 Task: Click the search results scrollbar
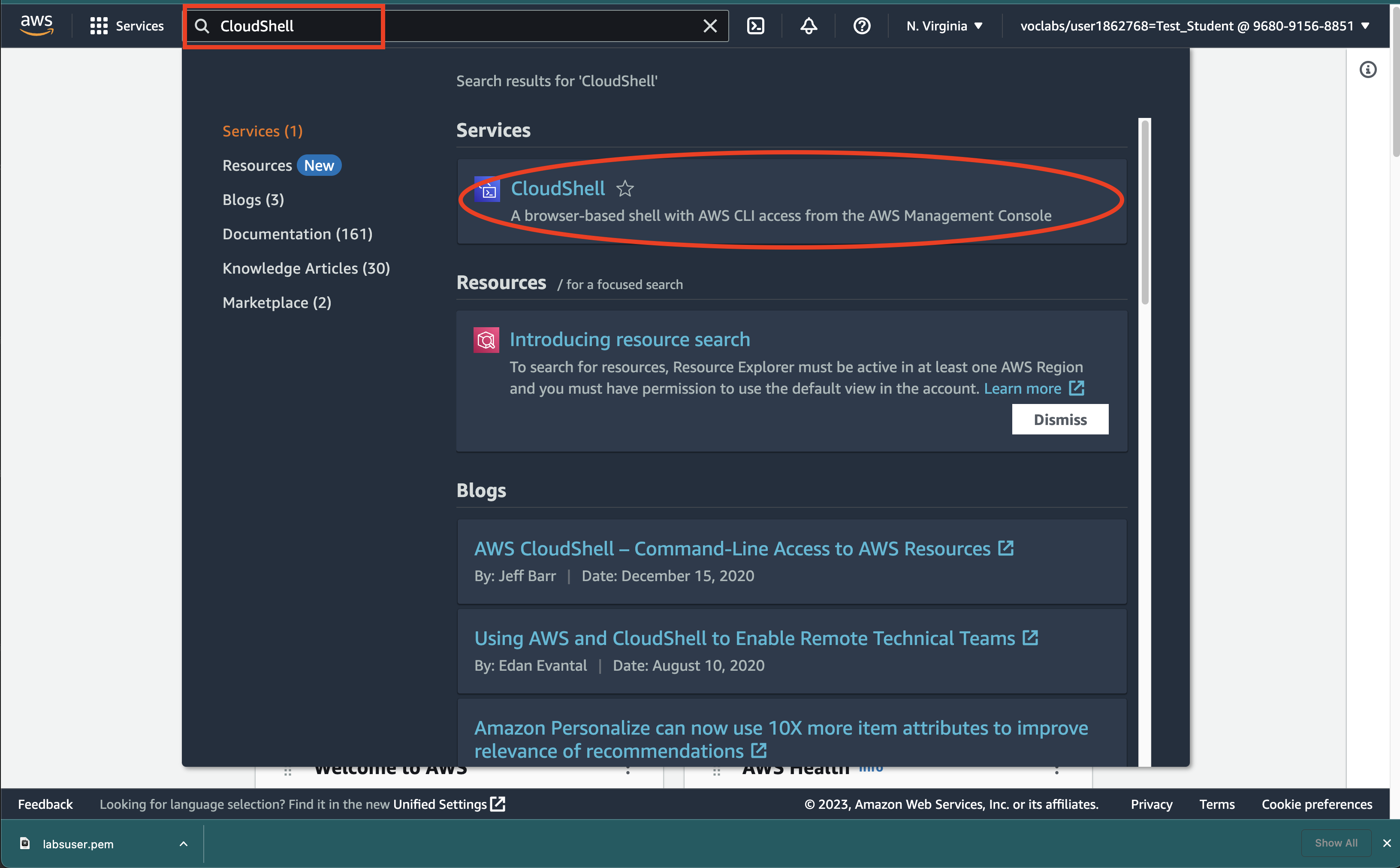tap(1144, 211)
